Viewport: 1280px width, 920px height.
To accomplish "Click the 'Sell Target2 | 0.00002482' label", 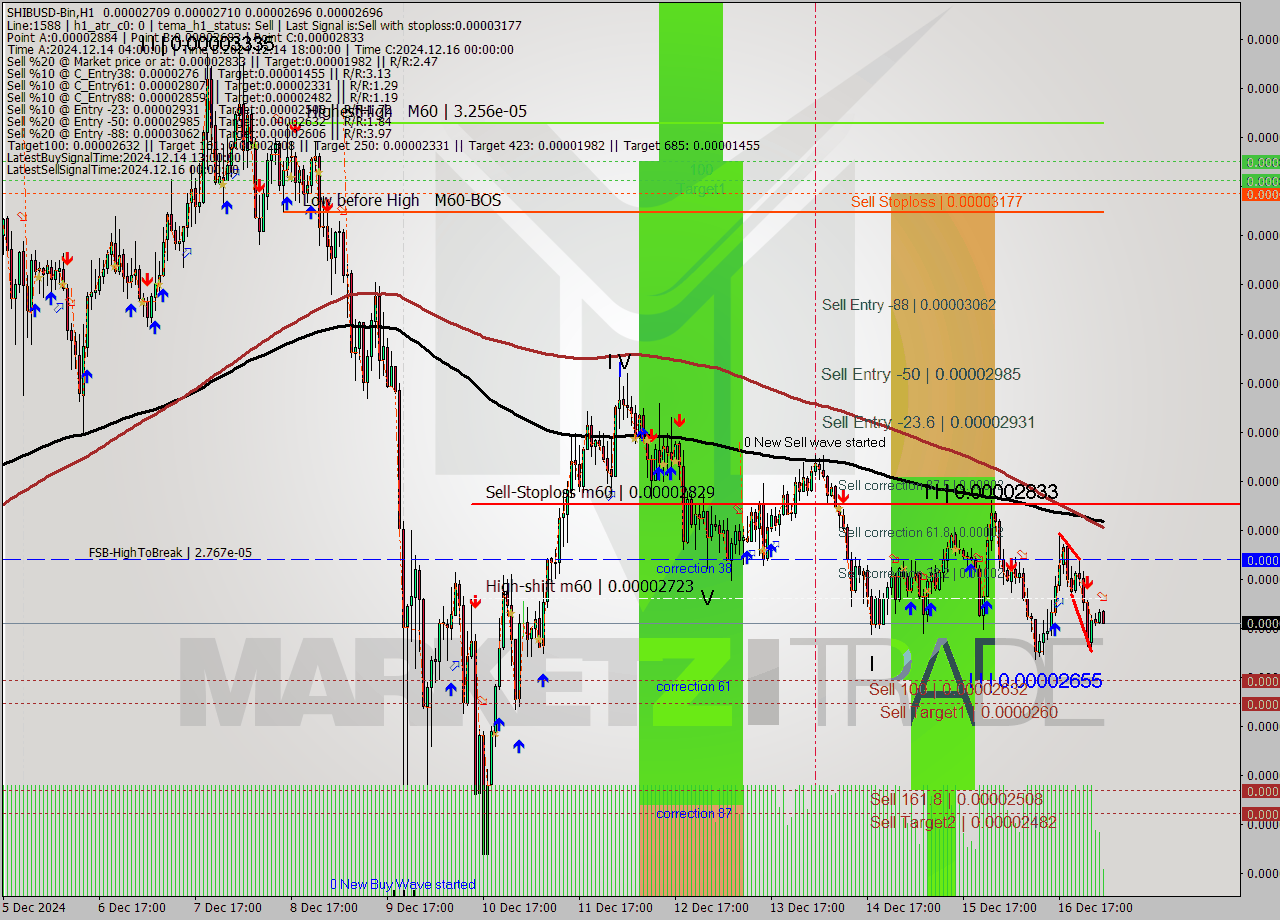I will coord(963,822).
